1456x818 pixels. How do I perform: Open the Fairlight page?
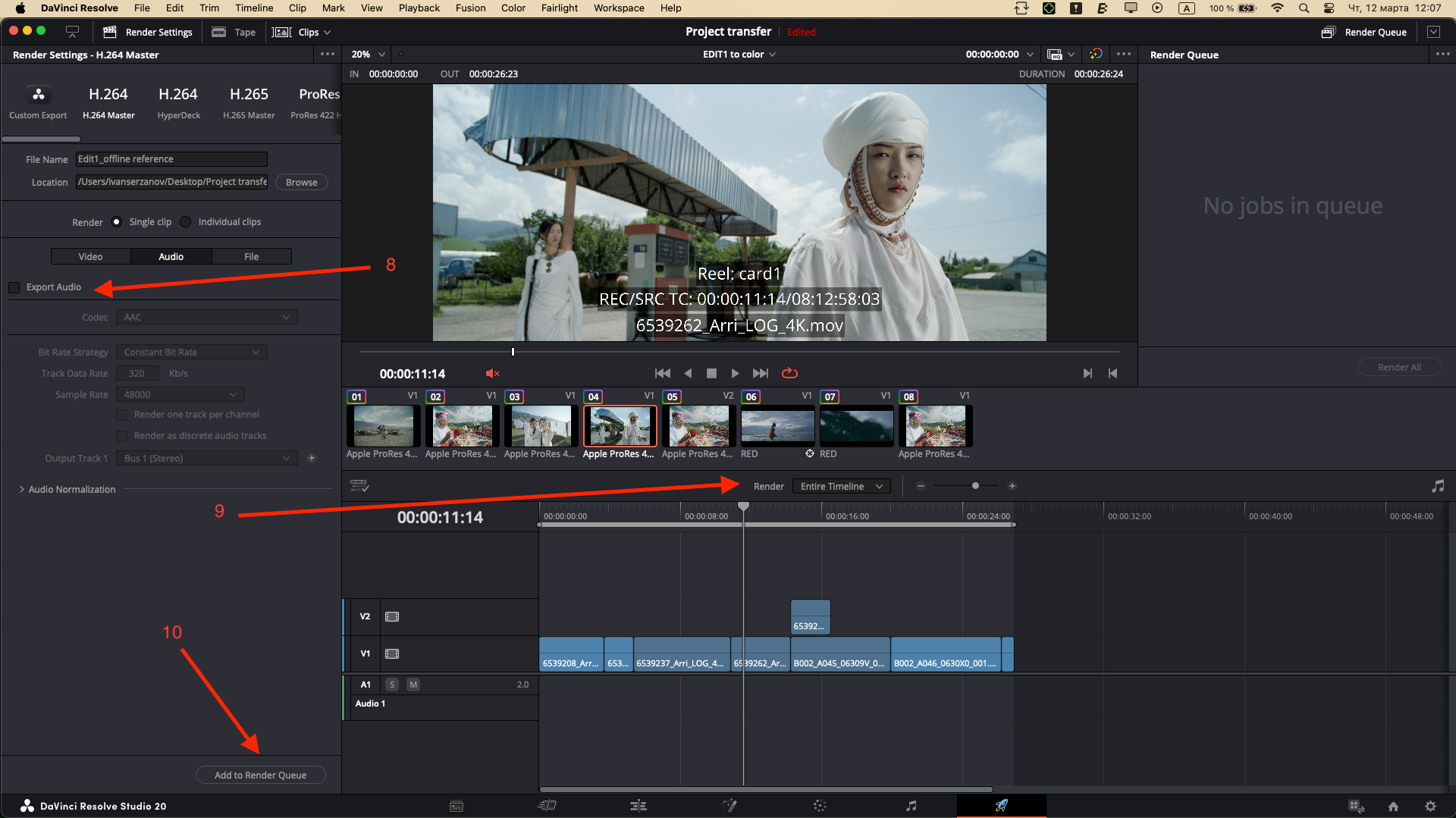911,806
